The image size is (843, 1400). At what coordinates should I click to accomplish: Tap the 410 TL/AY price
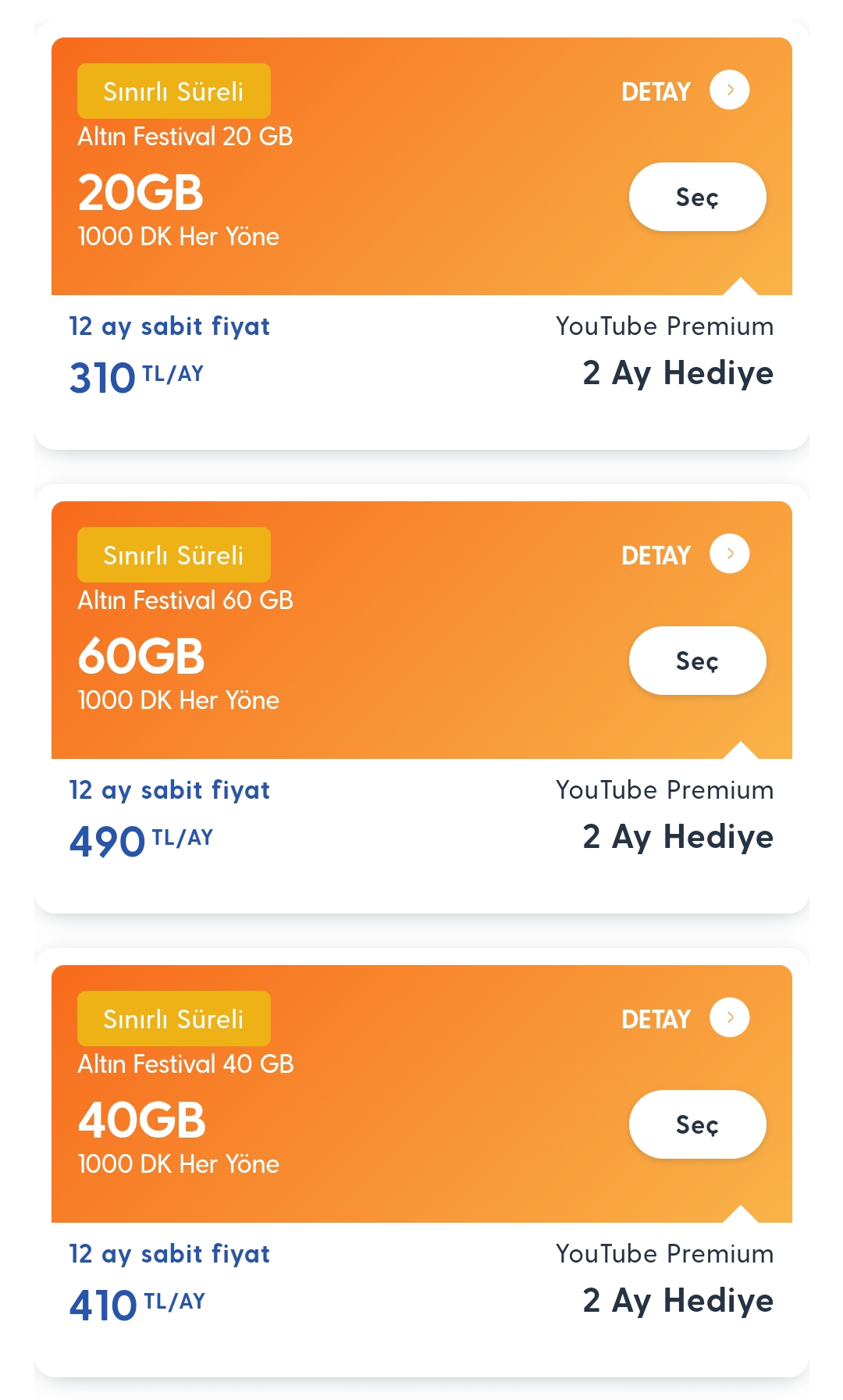(x=137, y=1305)
